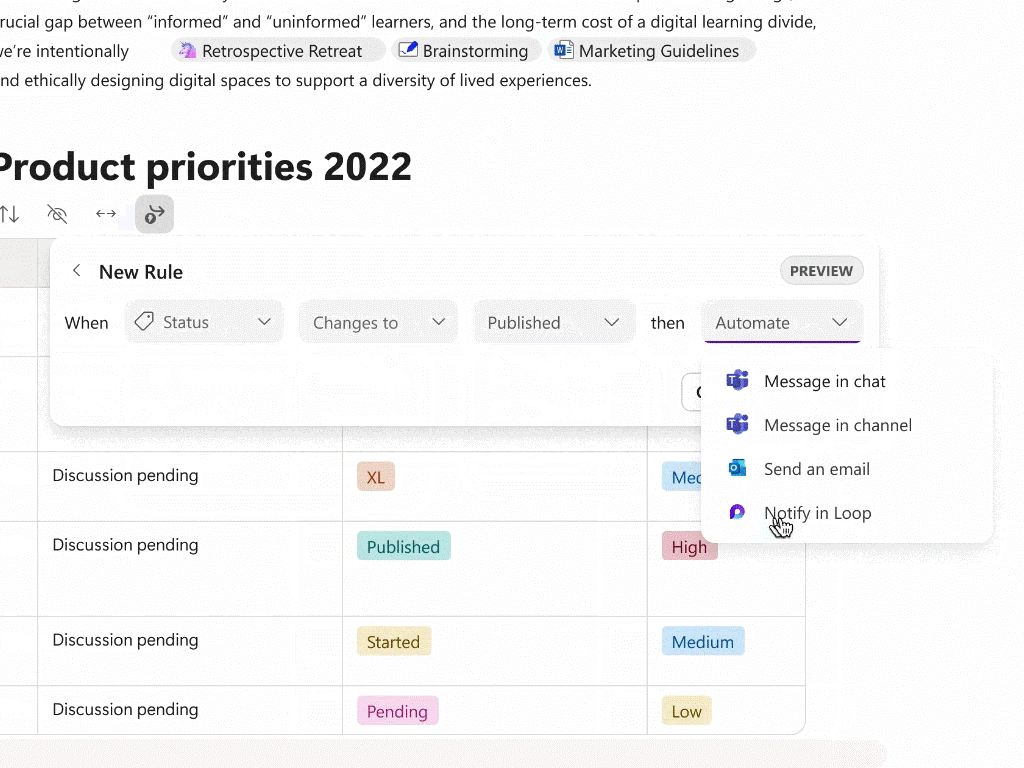This screenshot has width=1024, height=768.
Task: Toggle the hide fields eye icon
Action: point(57,214)
